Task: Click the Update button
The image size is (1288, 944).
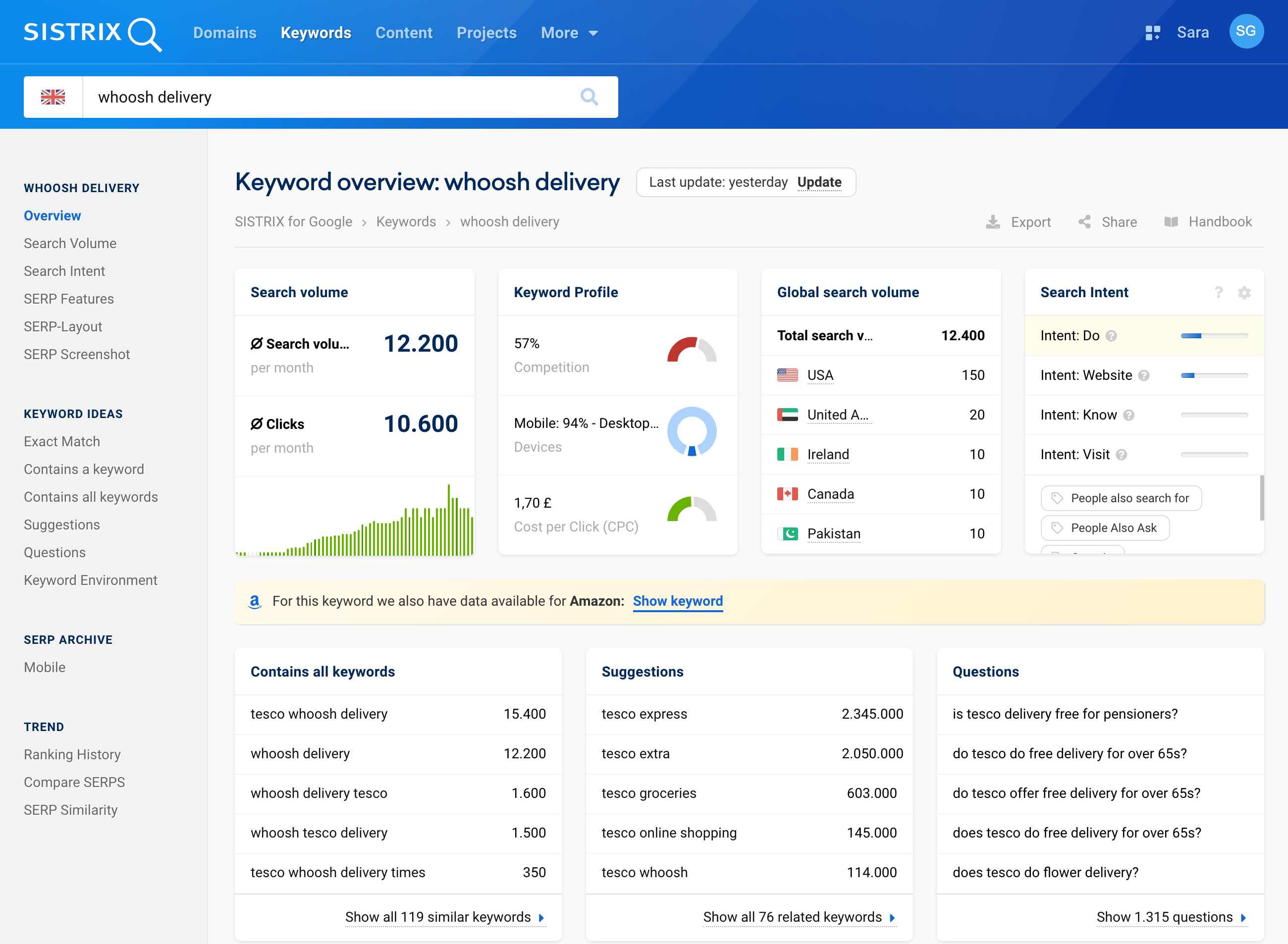Action: tap(819, 182)
